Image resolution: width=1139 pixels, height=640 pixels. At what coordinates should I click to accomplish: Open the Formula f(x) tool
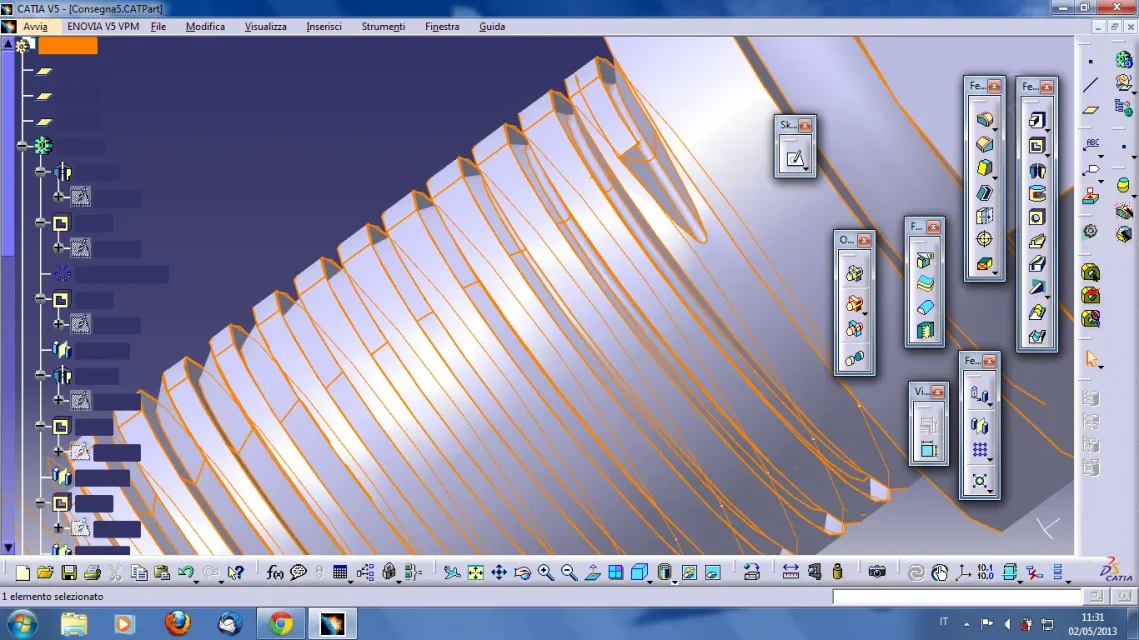[x=275, y=572]
